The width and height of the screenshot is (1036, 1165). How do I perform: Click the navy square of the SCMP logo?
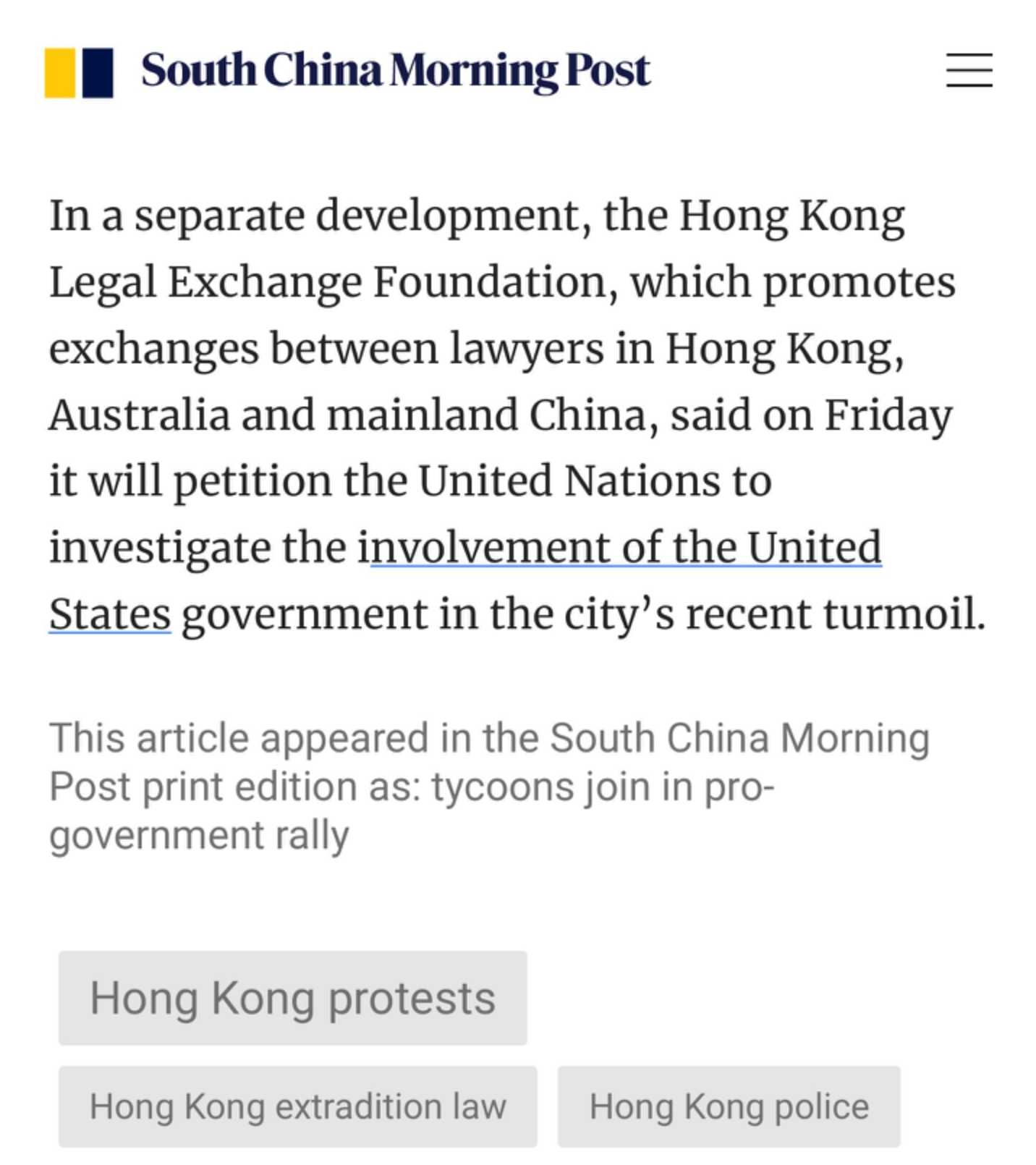point(98,72)
